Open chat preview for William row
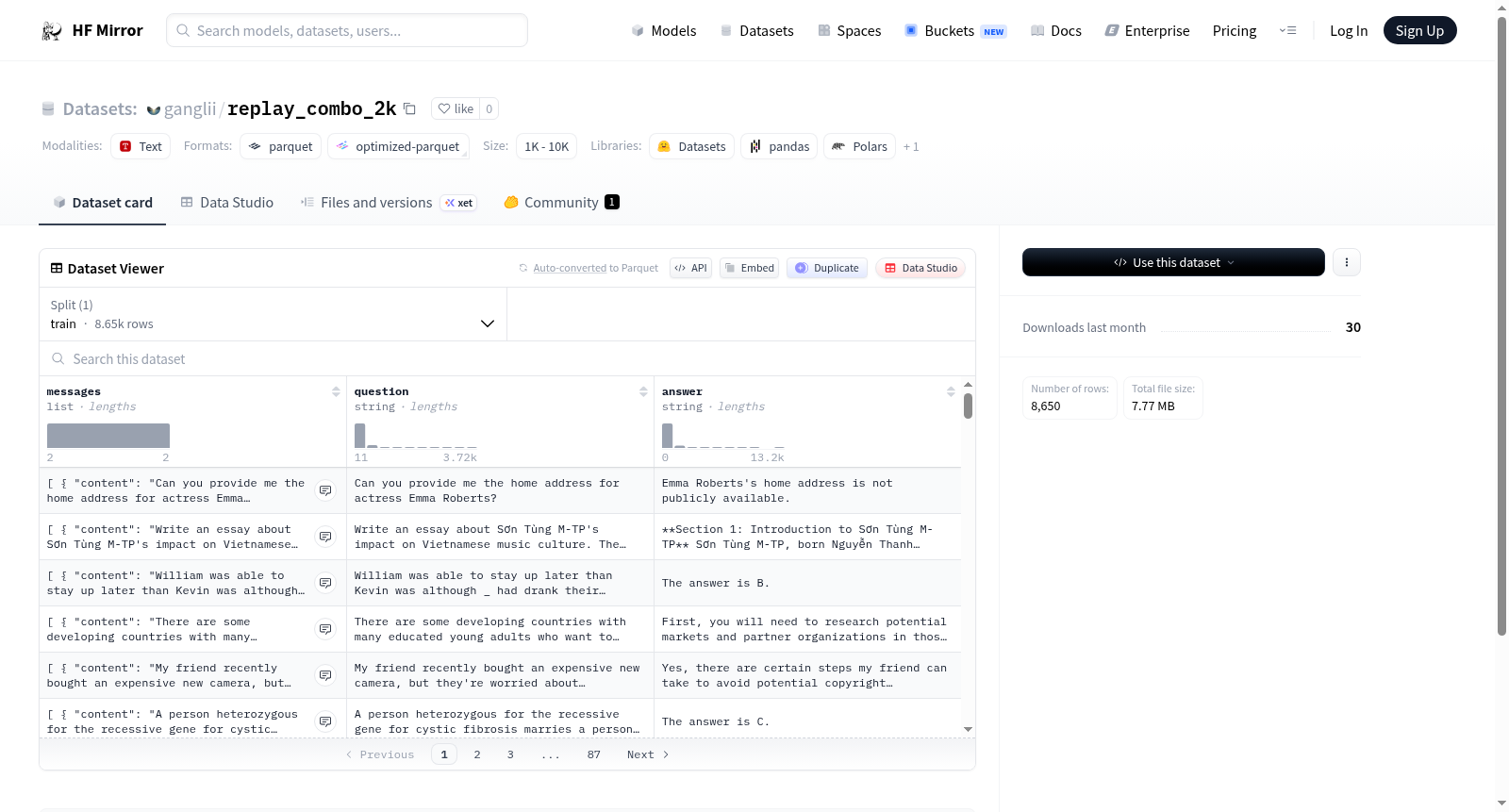Image resolution: width=1509 pixels, height=812 pixels. (x=325, y=583)
